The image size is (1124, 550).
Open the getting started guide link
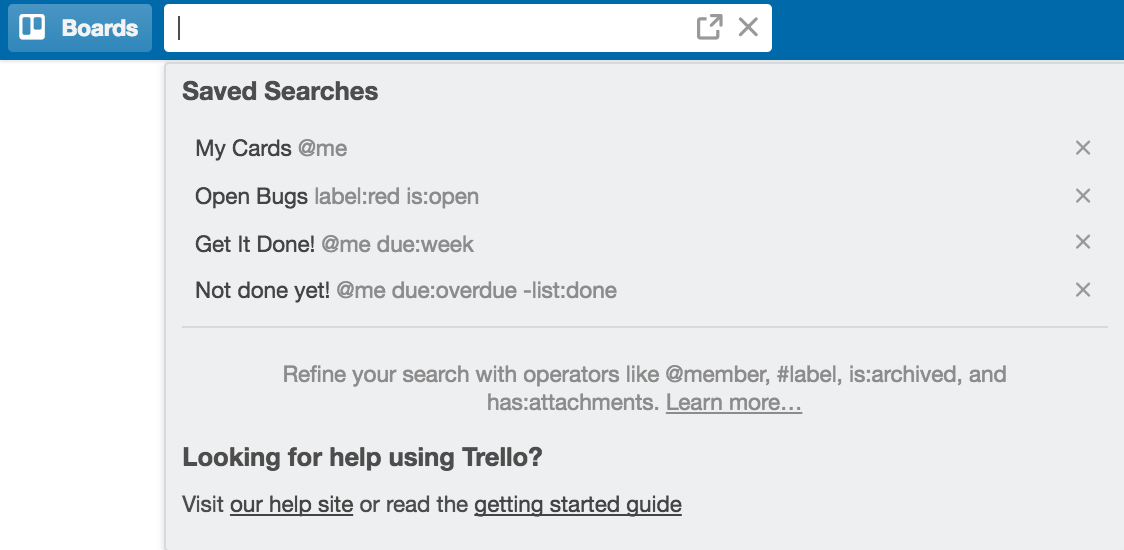pos(577,505)
